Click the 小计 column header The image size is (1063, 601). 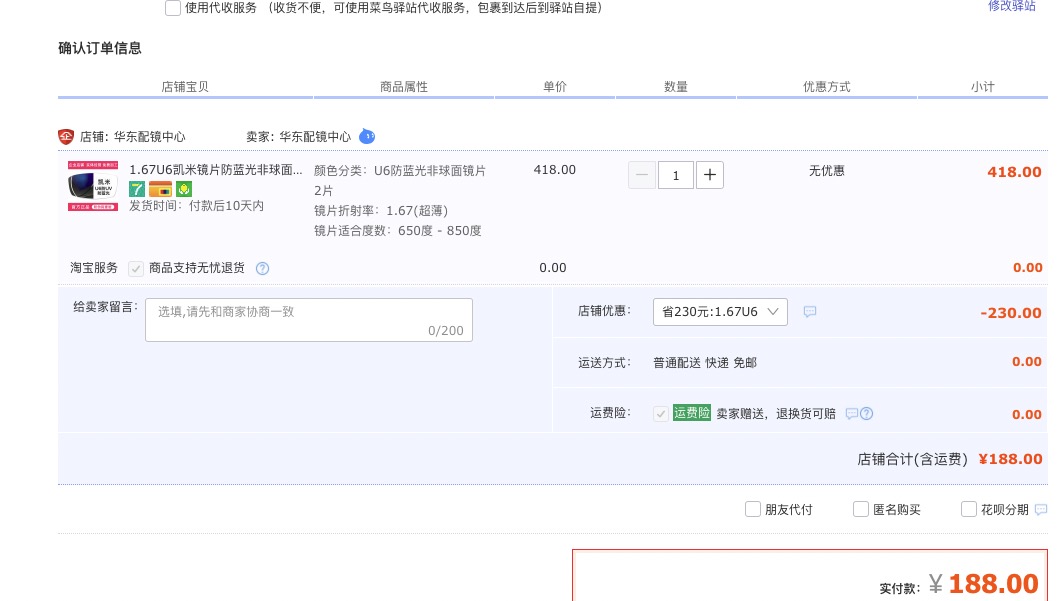click(982, 87)
